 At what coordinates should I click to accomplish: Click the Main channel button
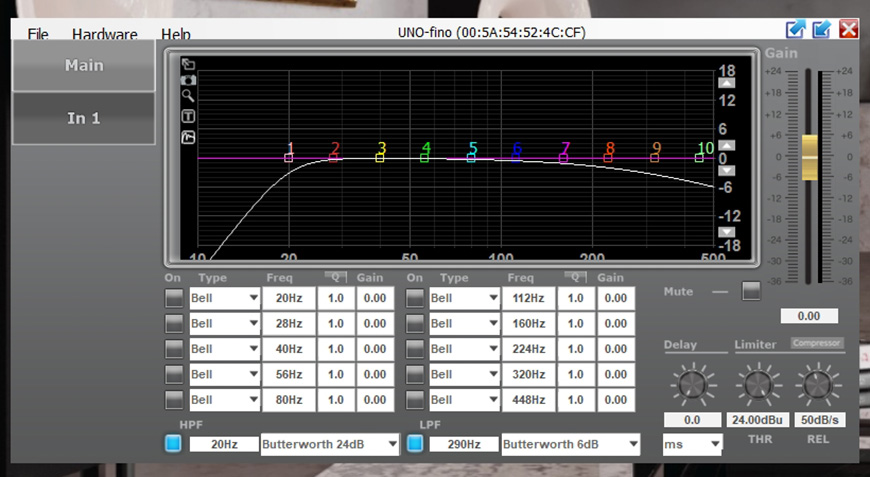tap(84, 66)
